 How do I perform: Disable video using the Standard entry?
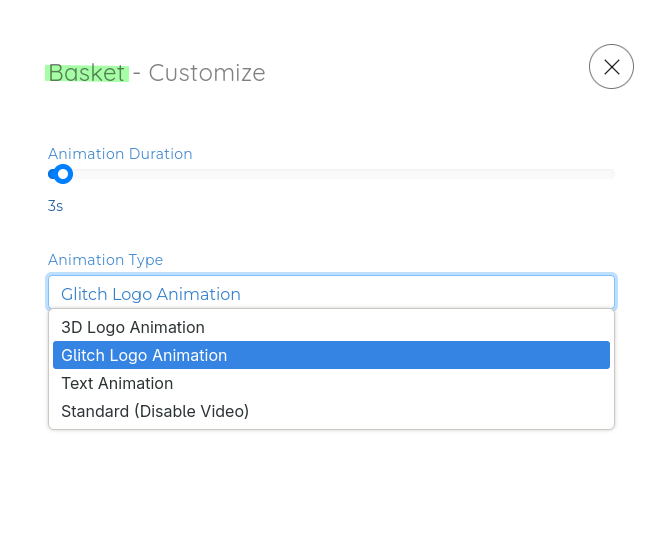pos(155,411)
